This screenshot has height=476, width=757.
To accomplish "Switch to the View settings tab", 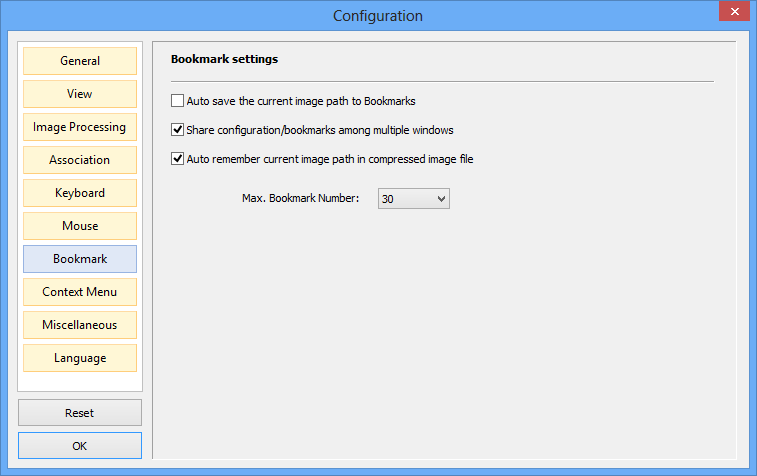I will pyautogui.click(x=80, y=94).
